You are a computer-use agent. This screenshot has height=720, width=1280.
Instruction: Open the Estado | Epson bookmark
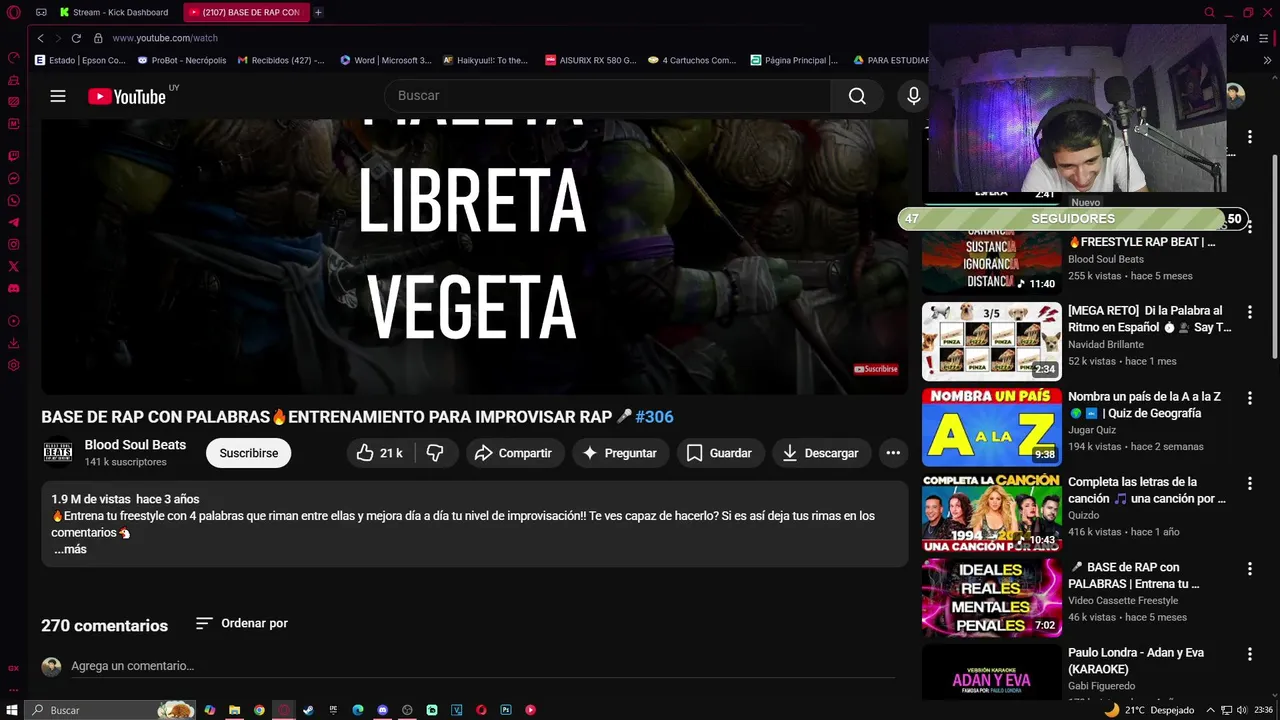[x=80, y=60]
